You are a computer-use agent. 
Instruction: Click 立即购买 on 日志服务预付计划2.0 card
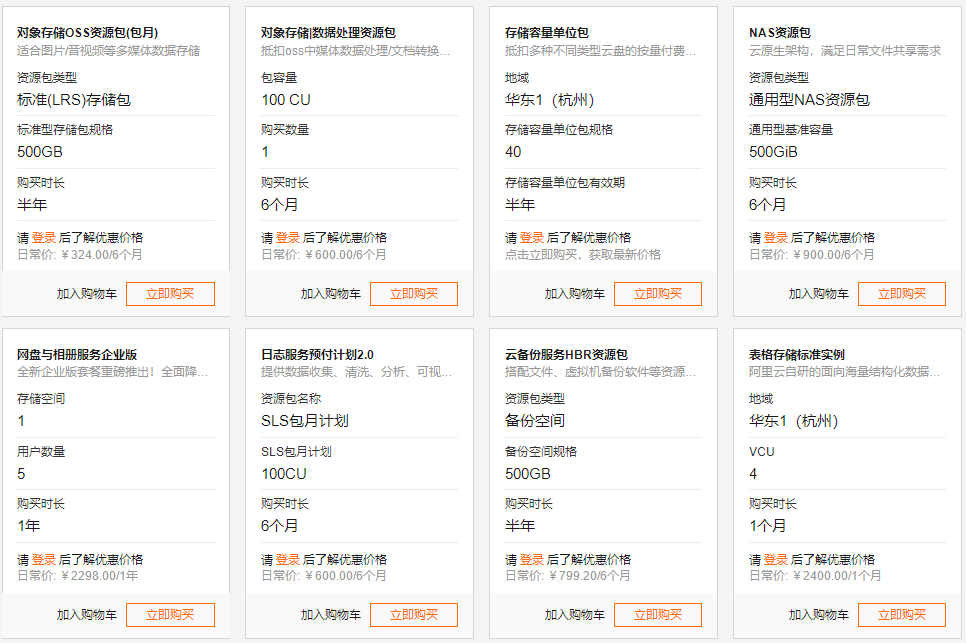pyautogui.click(x=413, y=615)
